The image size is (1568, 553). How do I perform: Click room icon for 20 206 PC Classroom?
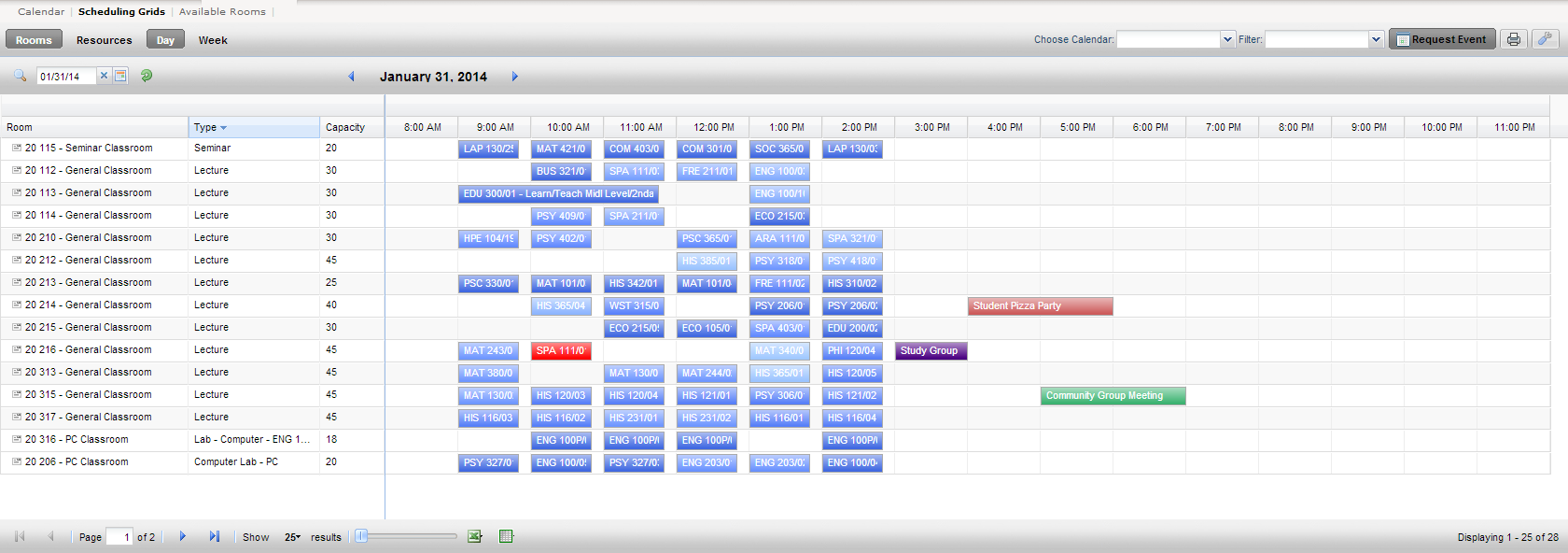coord(17,461)
